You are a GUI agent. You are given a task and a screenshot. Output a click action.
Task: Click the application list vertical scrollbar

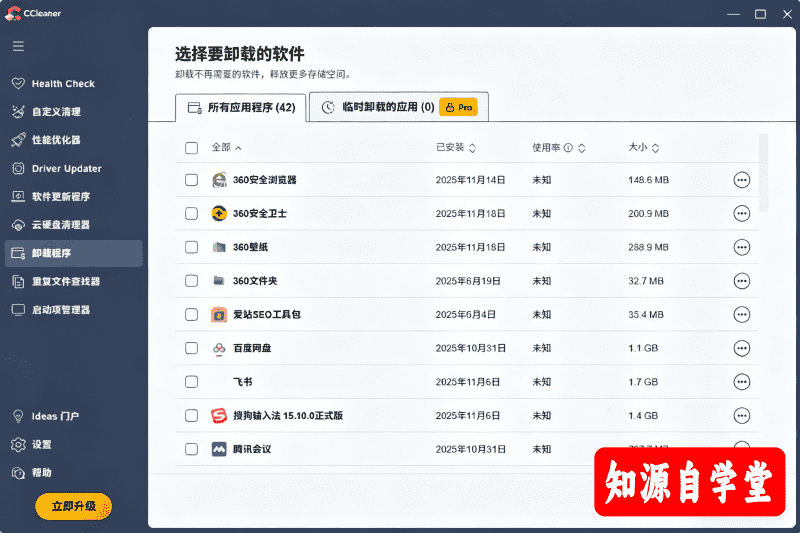coord(763,173)
